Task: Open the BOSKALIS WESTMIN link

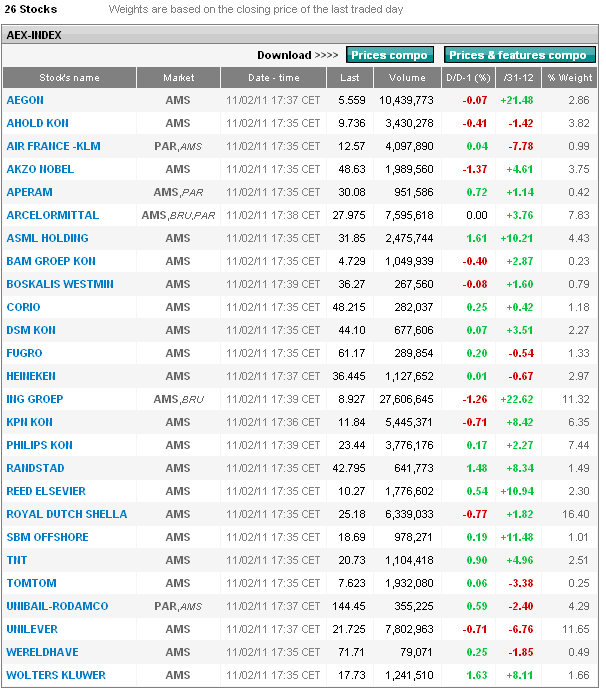Action: coord(60,285)
